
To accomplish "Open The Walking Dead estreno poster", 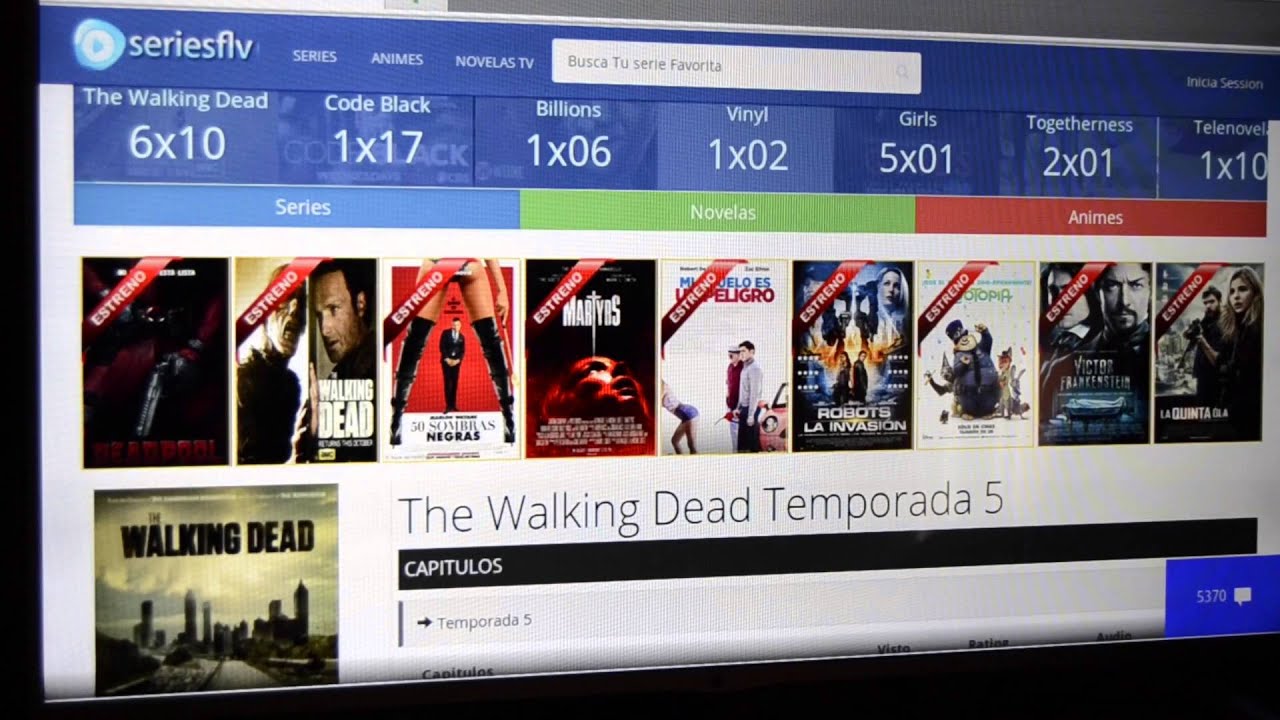I will coord(306,361).
